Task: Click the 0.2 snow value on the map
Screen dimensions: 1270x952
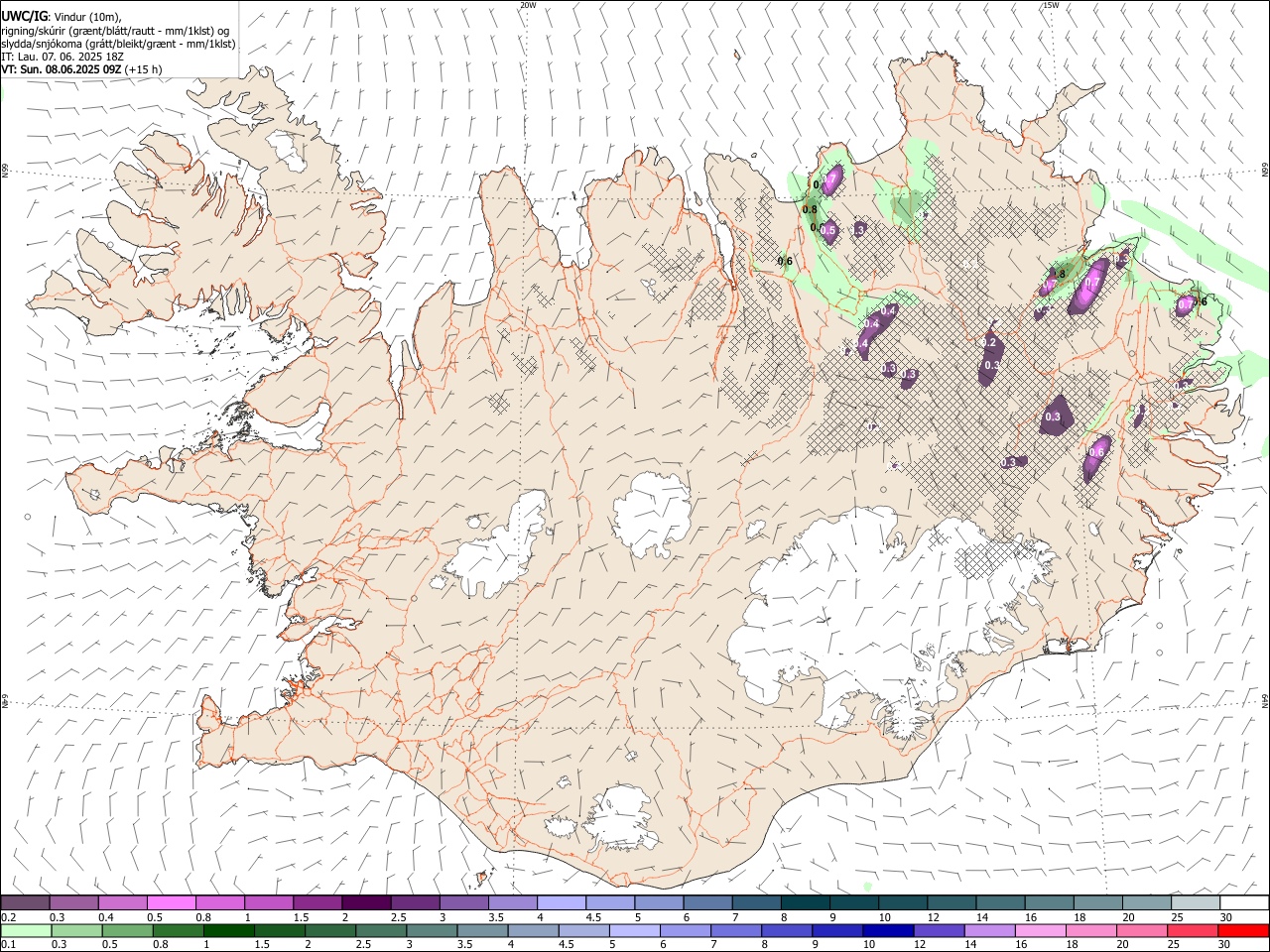Action: point(987,342)
